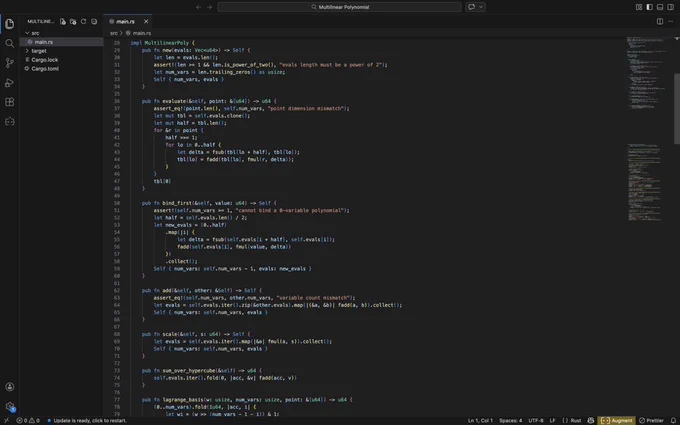The height and width of the screenshot is (425, 680).
Task: Click the remote window indicator in status bar
Action: pos(6,420)
